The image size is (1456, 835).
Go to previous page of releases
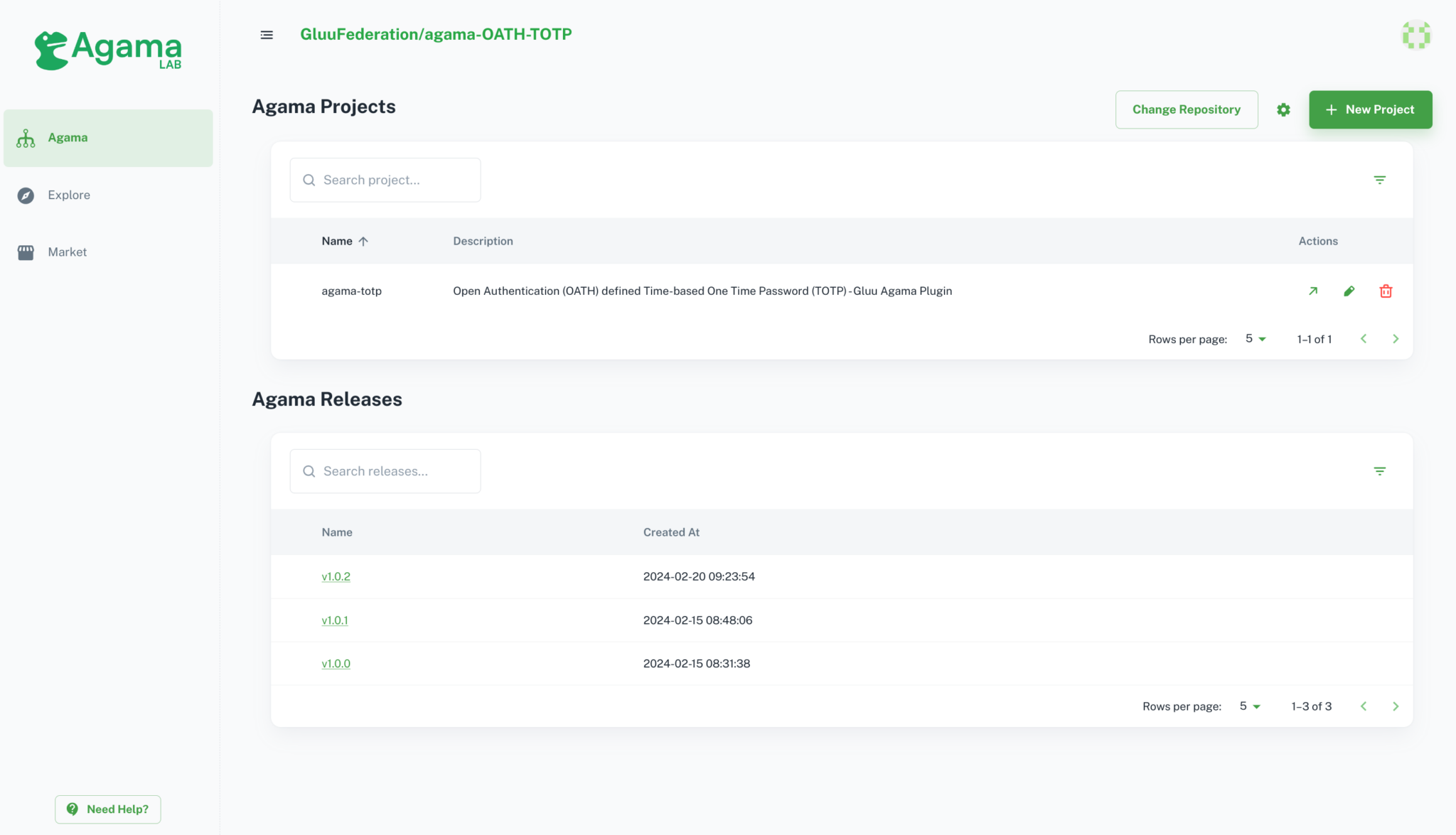click(1364, 706)
